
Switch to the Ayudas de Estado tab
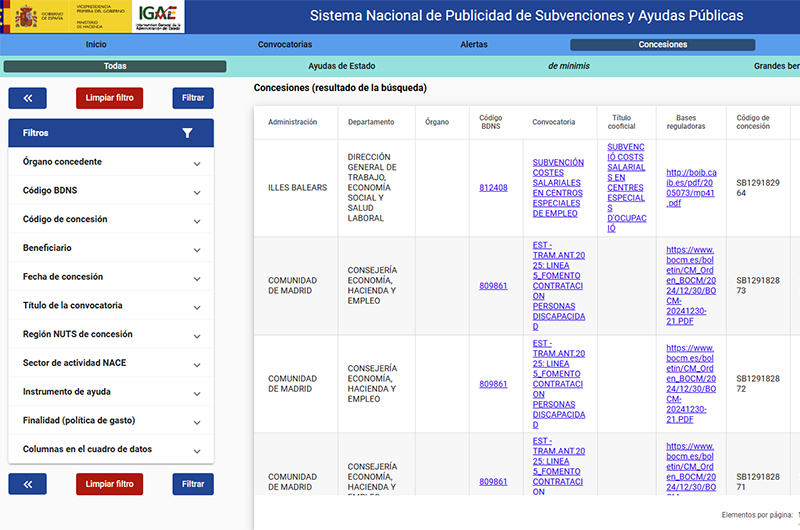pos(341,66)
